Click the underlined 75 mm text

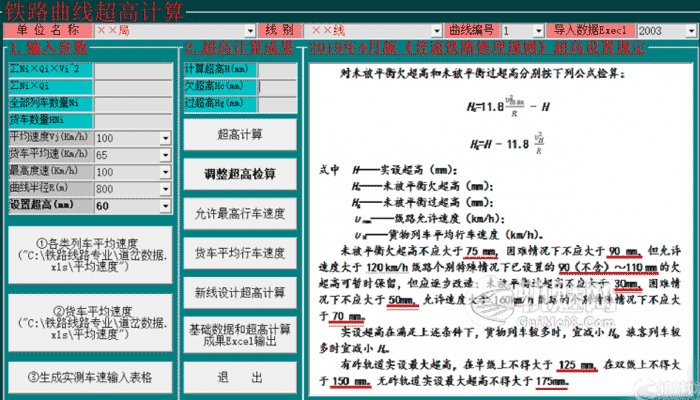tap(480, 252)
